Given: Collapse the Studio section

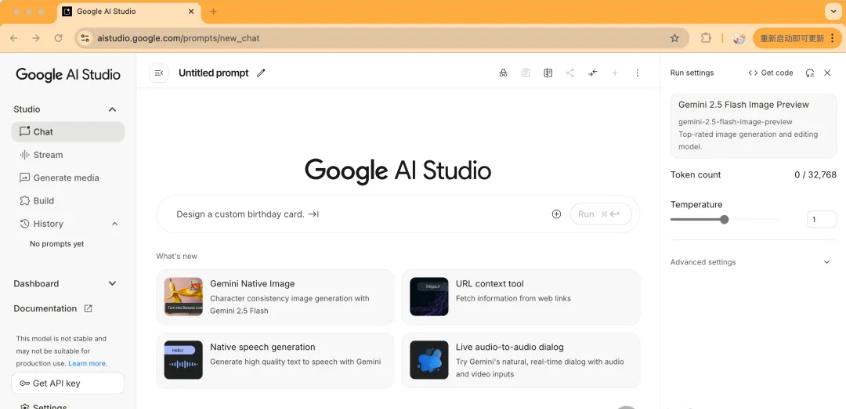Looking at the screenshot, I should (112, 109).
